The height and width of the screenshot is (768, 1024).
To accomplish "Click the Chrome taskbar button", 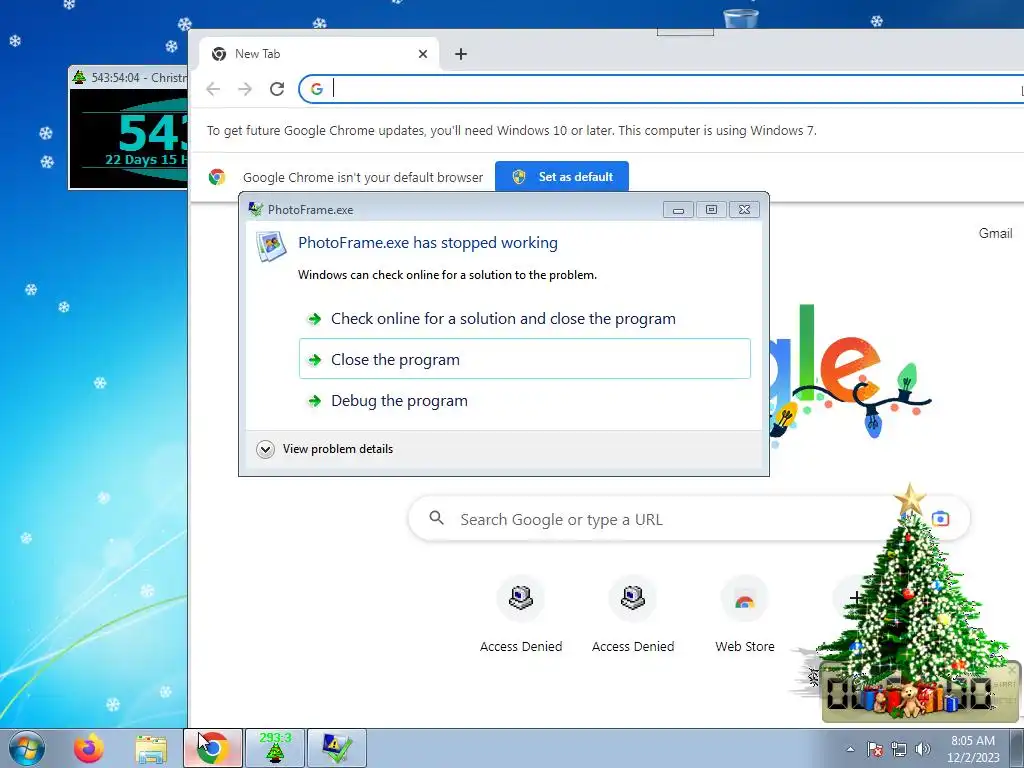I will [x=213, y=748].
